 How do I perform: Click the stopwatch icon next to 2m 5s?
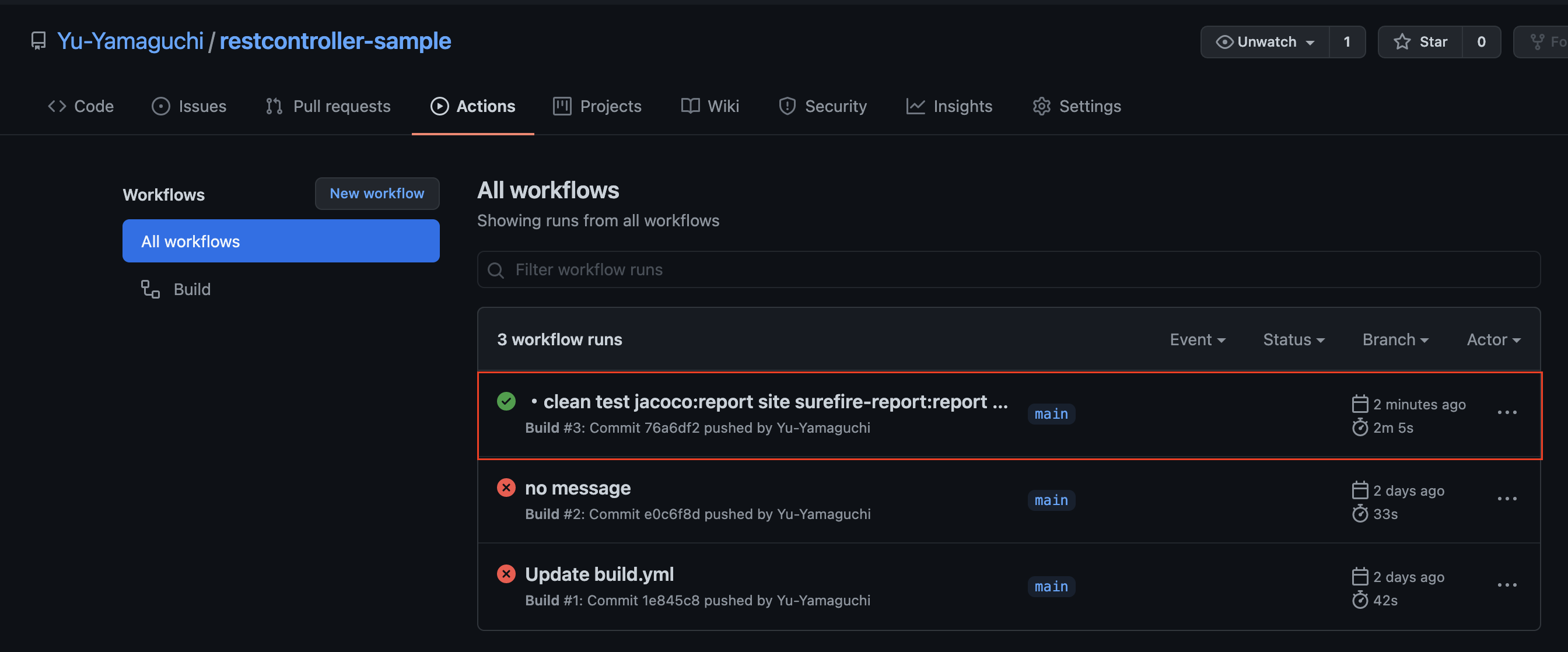click(x=1360, y=427)
